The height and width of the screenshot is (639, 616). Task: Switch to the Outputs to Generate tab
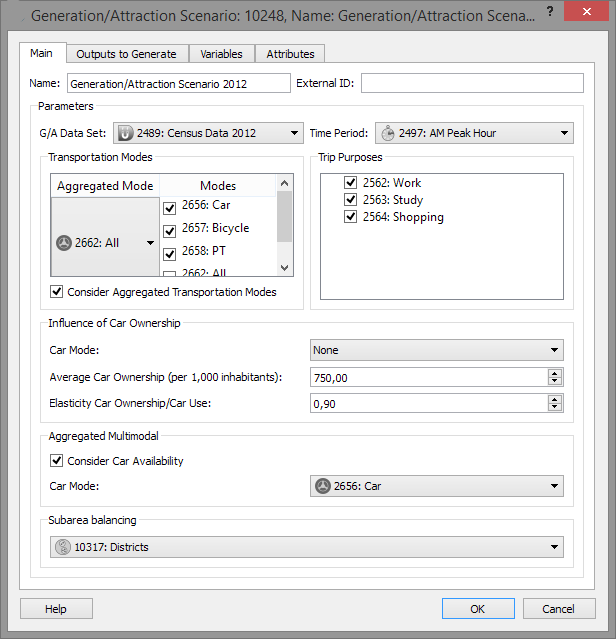point(126,54)
